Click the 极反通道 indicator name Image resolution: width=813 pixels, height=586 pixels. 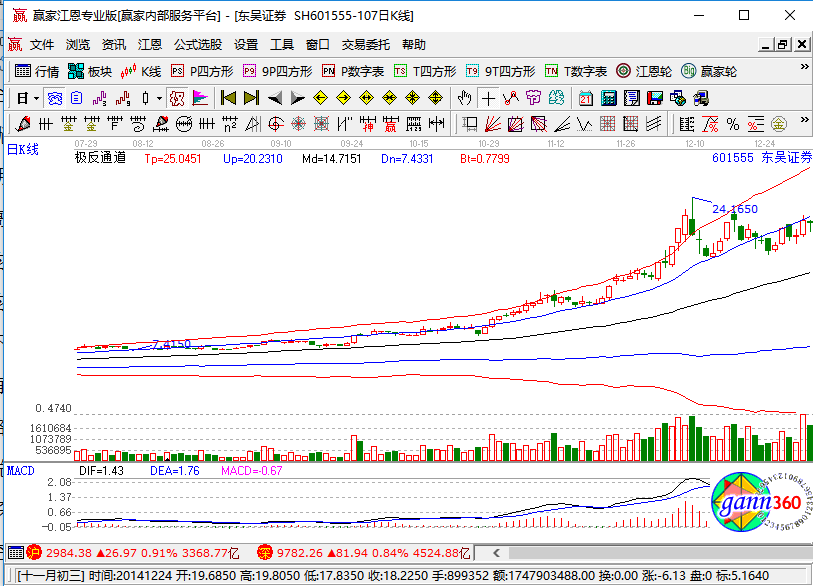tap(101, 158)
